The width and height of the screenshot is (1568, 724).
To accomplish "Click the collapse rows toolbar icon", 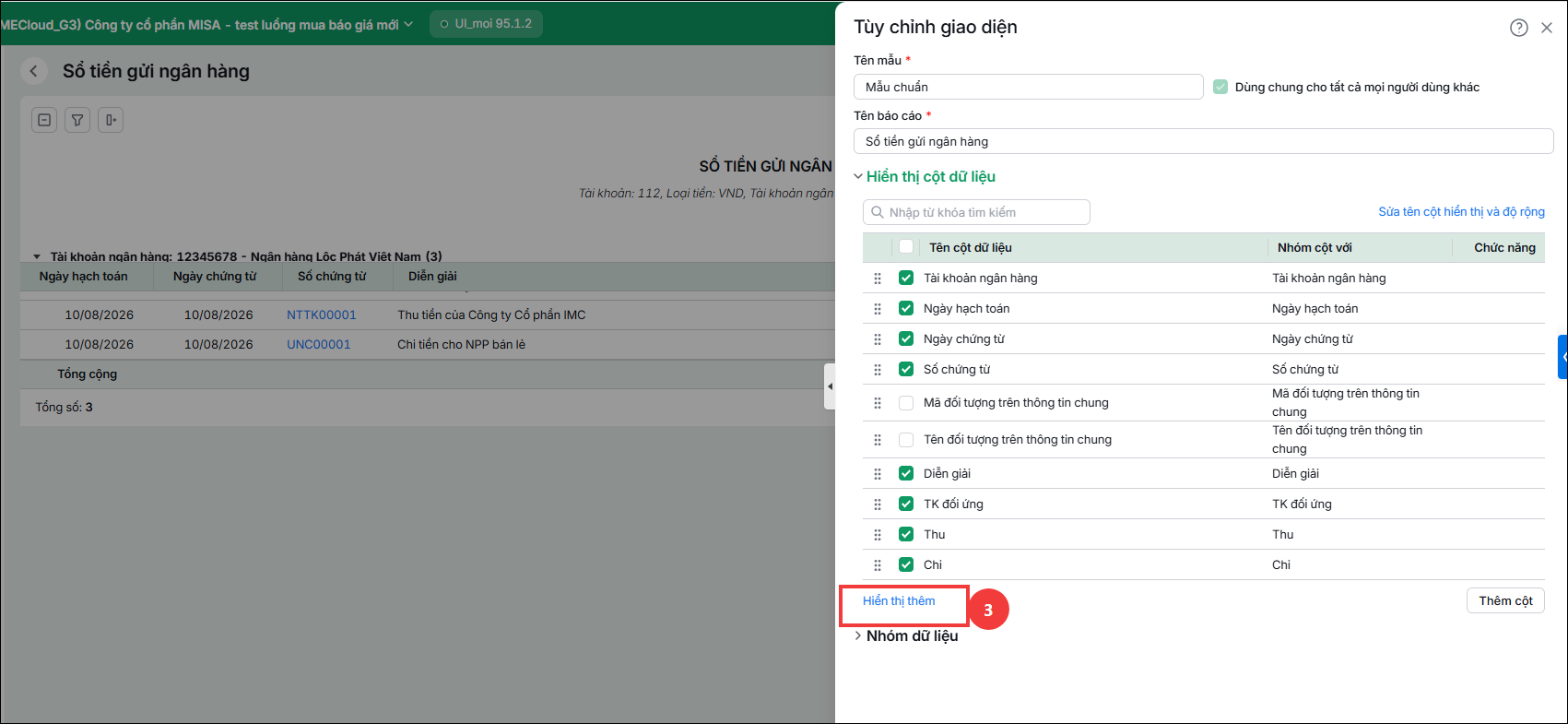I will 44,120.
